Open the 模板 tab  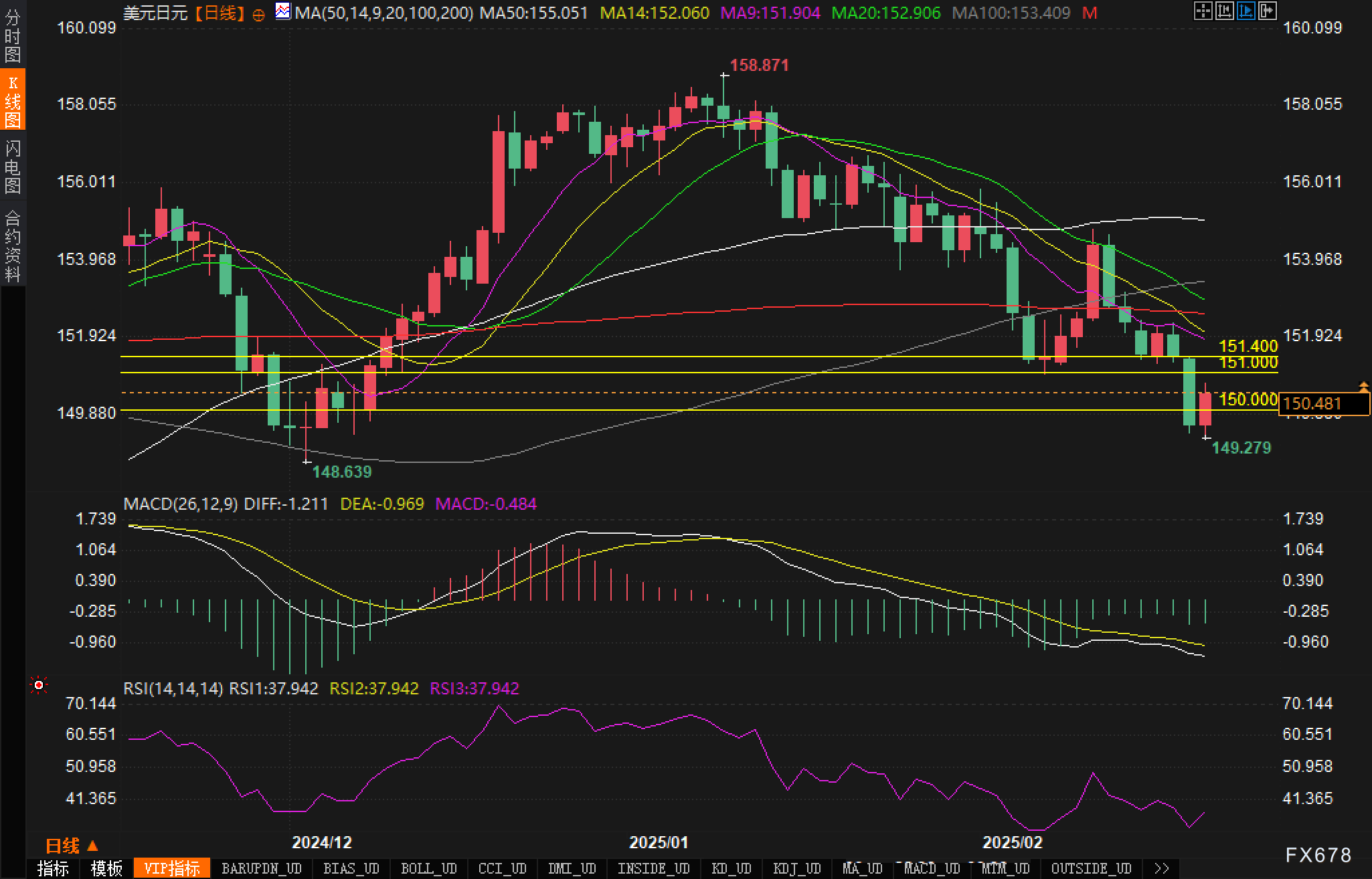click(106, 868)
